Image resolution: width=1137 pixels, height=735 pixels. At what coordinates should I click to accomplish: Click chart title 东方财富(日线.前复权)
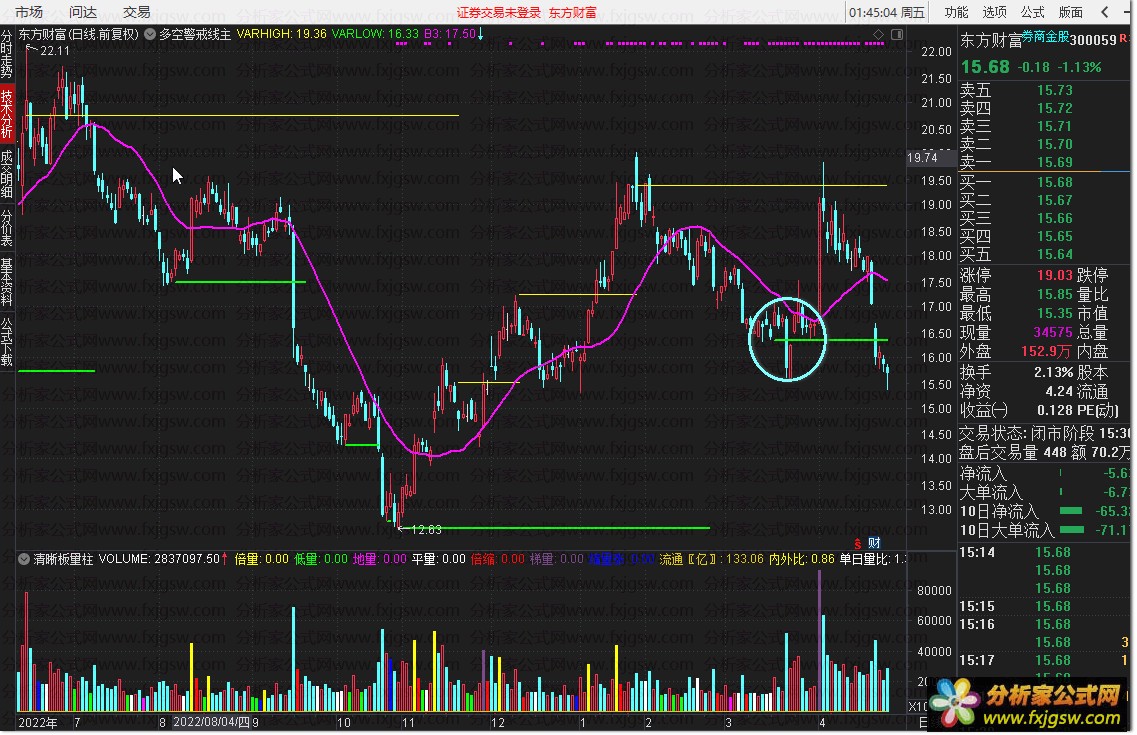[x=78, y=34]
